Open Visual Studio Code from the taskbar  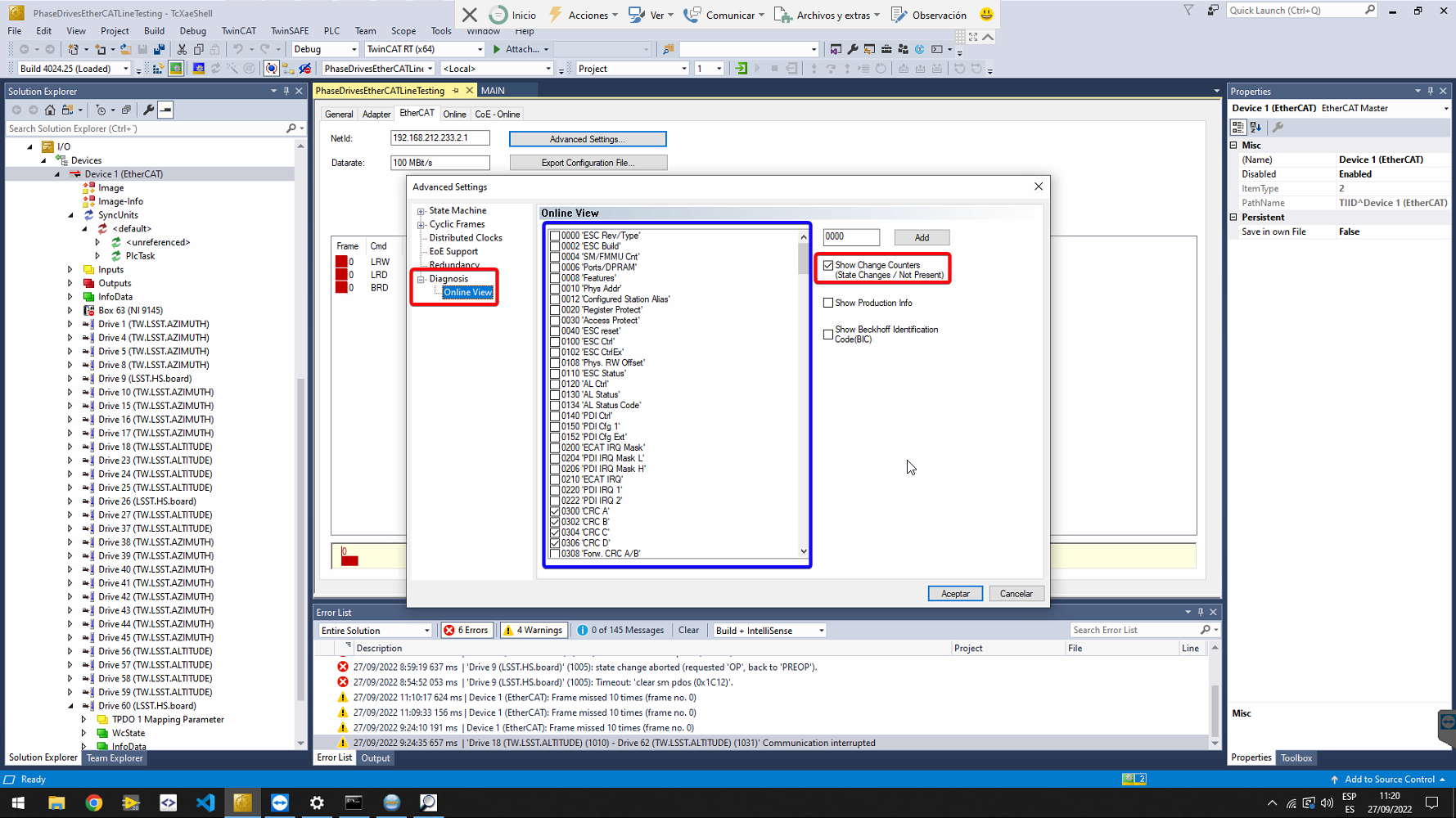(205, 802)
